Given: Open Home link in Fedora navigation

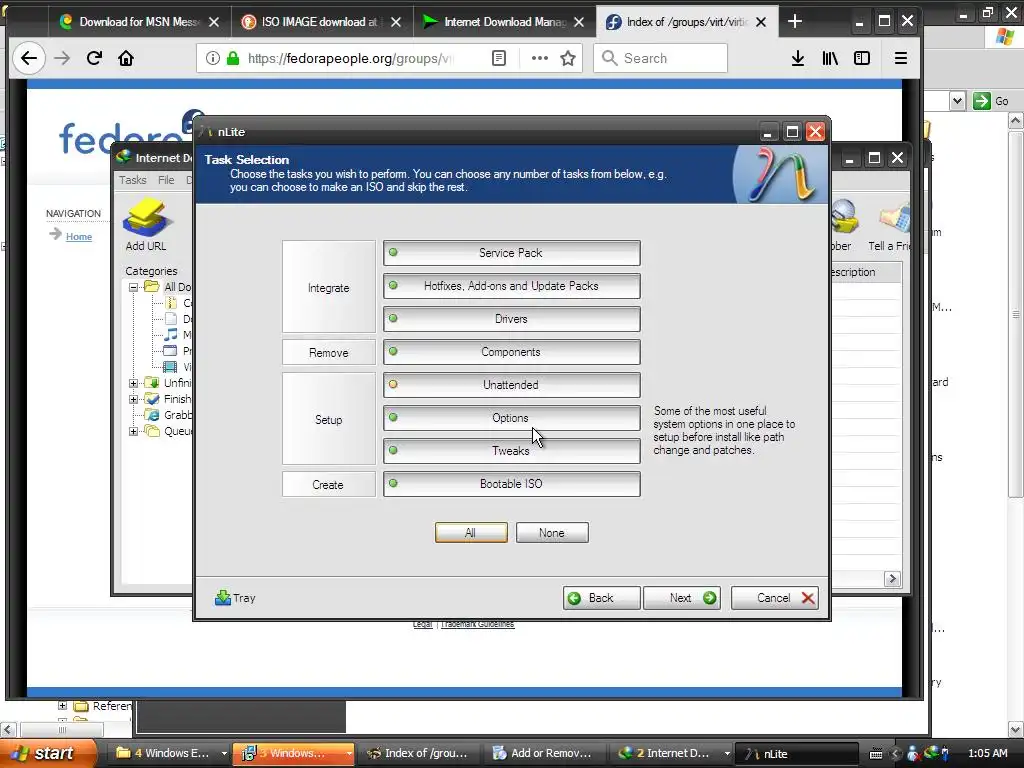Looking at the screenshot, I should (79, 236).
